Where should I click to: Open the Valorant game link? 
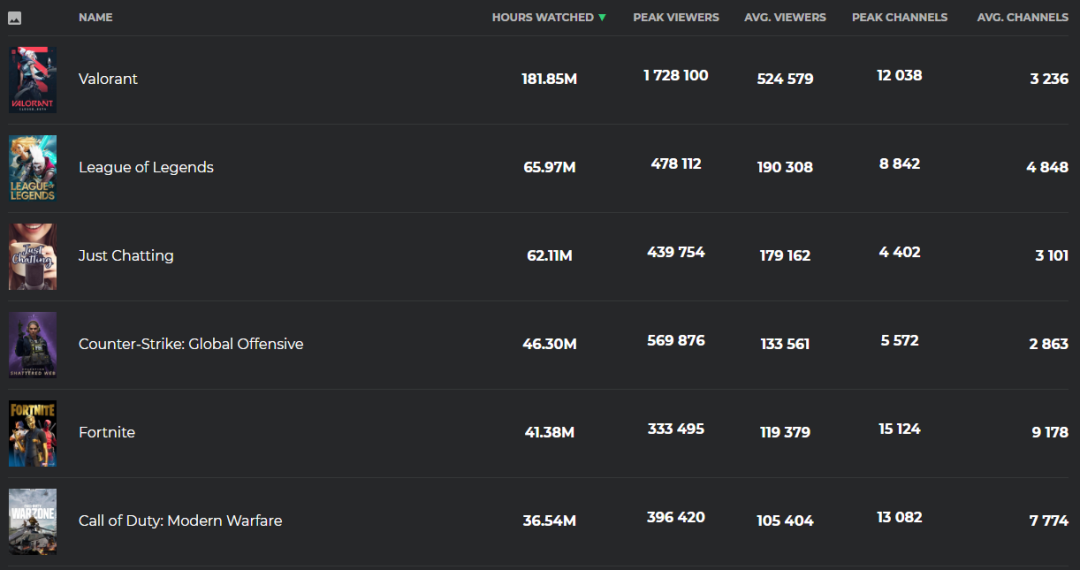[108, 79]
